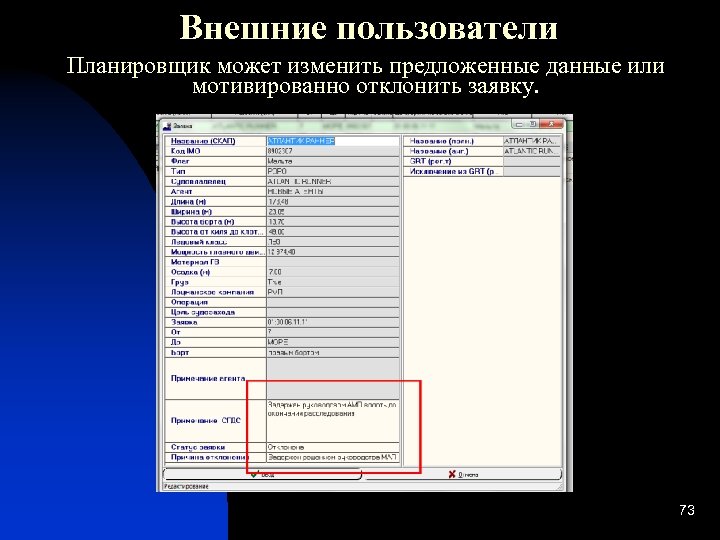
Task: Click the highlighted Название (СКАП) value field
Action: coord(333,141)
